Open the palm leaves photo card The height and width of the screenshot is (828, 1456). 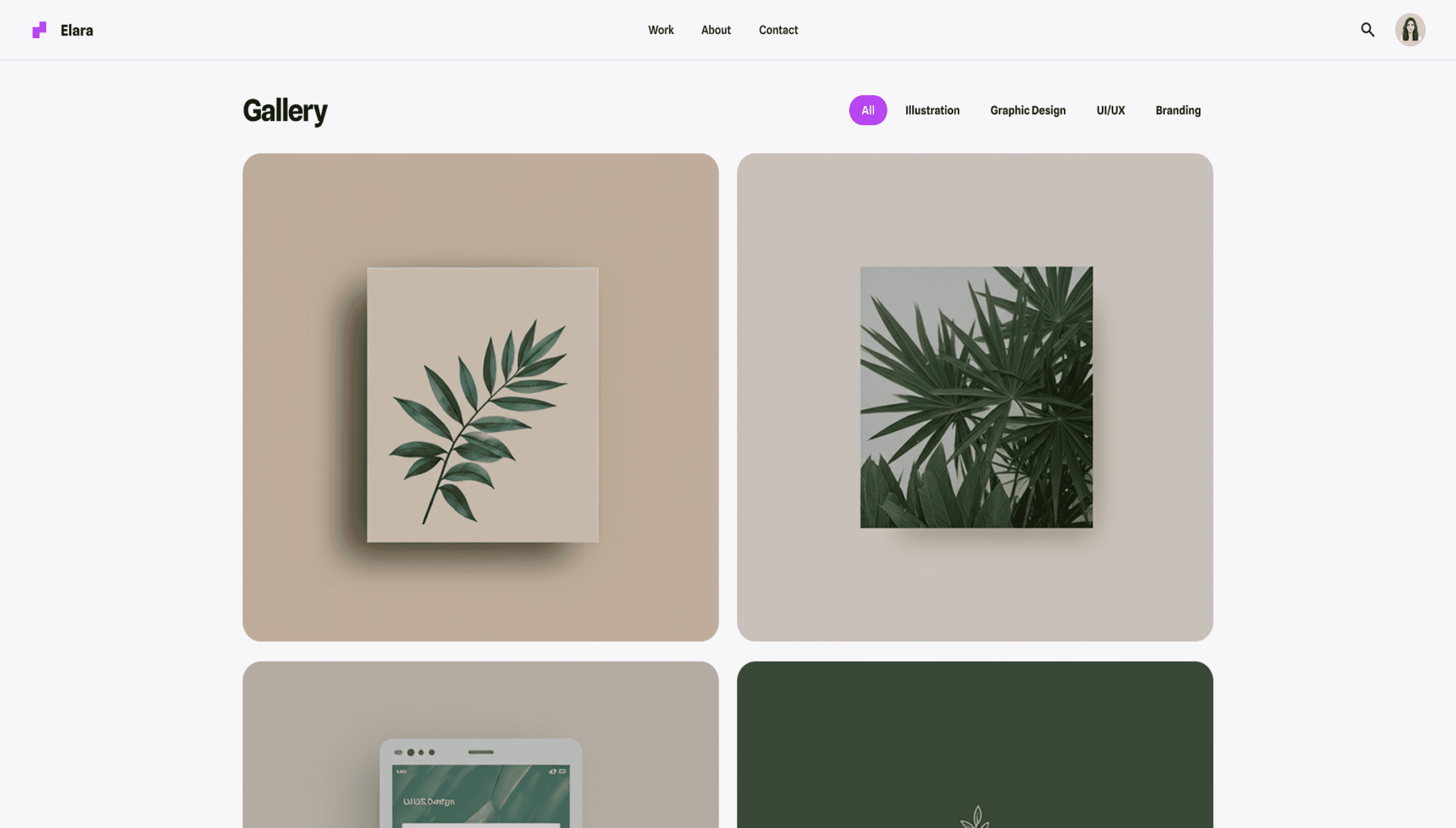click(x=974, y=397)
